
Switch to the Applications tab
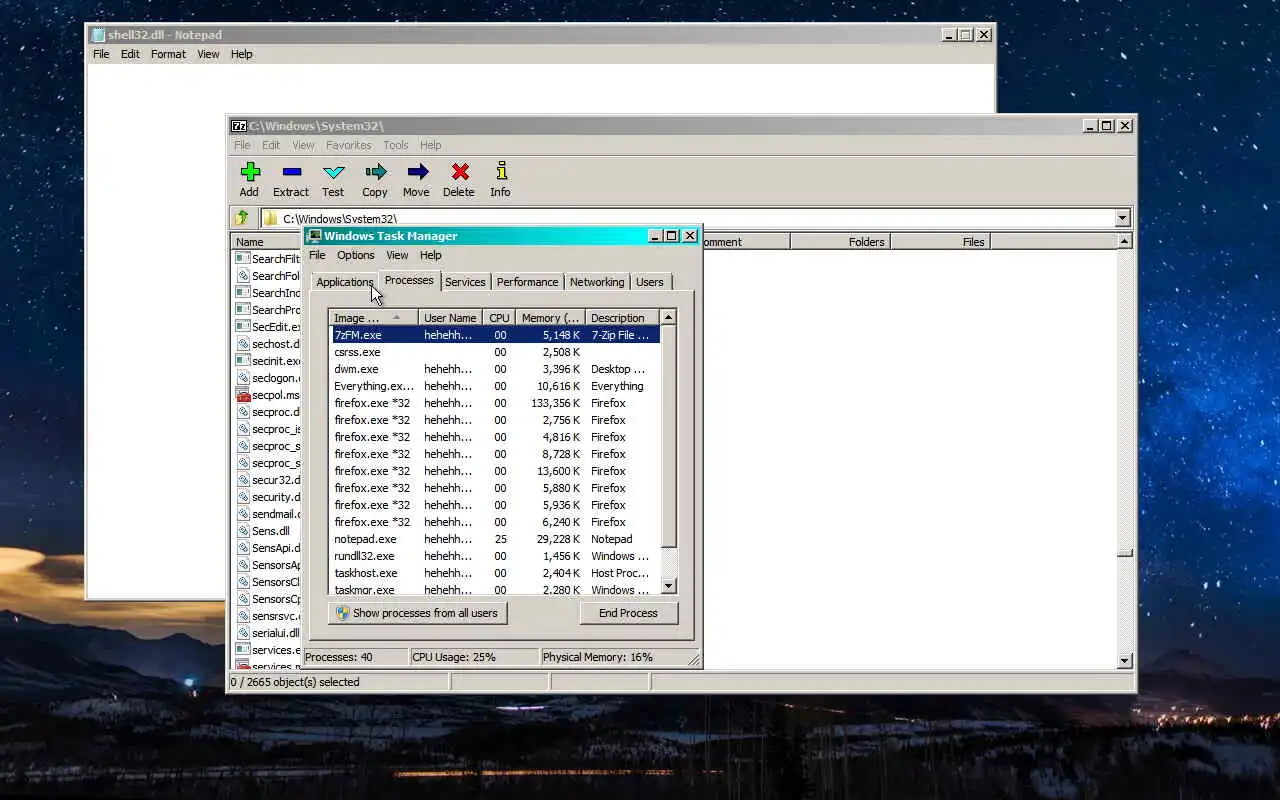344,282
